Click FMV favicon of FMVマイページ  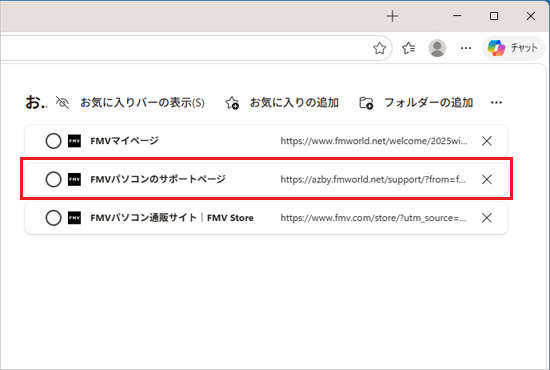(74, 141)
